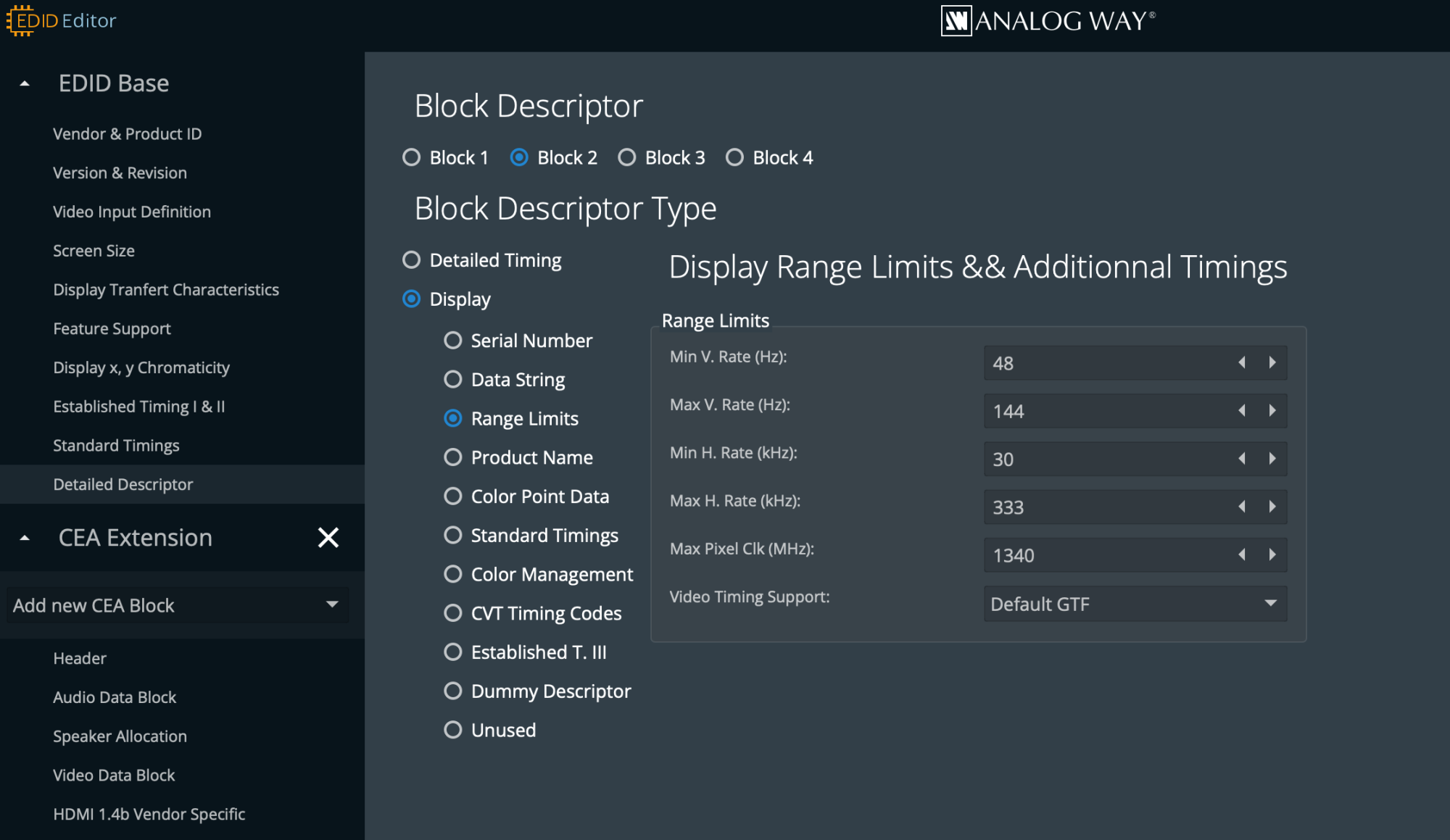Open Video Timing Support dropdown
This screenshot has height=840, width=1450.
(x=1135, y=604)
